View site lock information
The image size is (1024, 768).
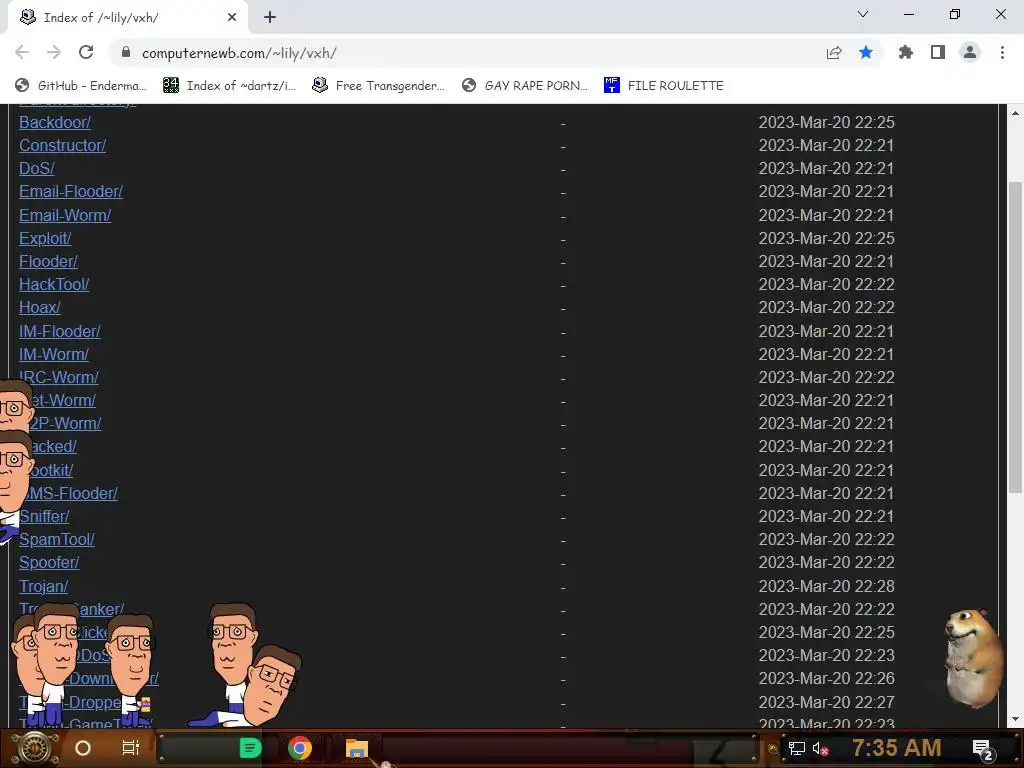[126, 52]
